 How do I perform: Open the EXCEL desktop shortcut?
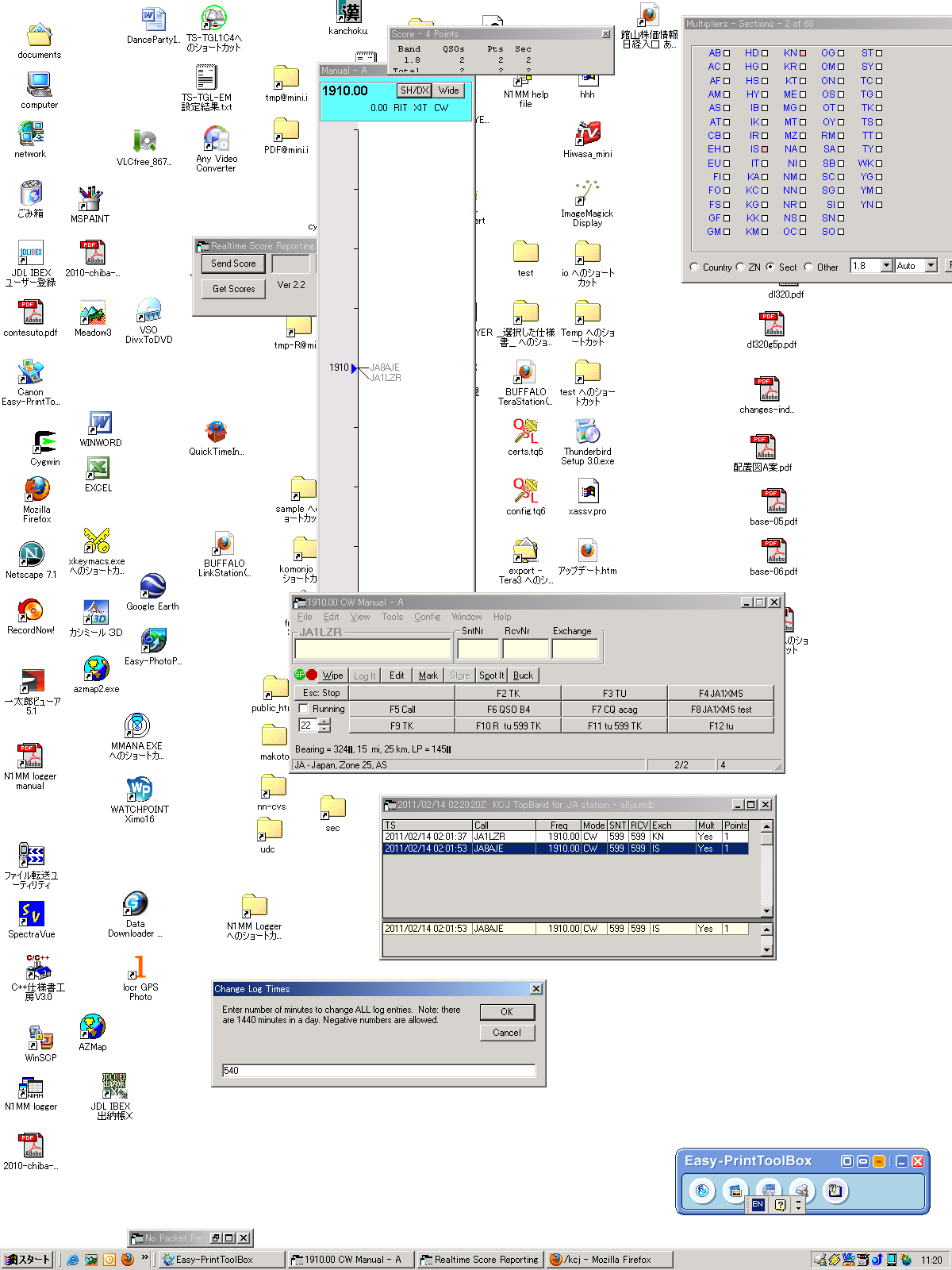[x=98, y=468]
